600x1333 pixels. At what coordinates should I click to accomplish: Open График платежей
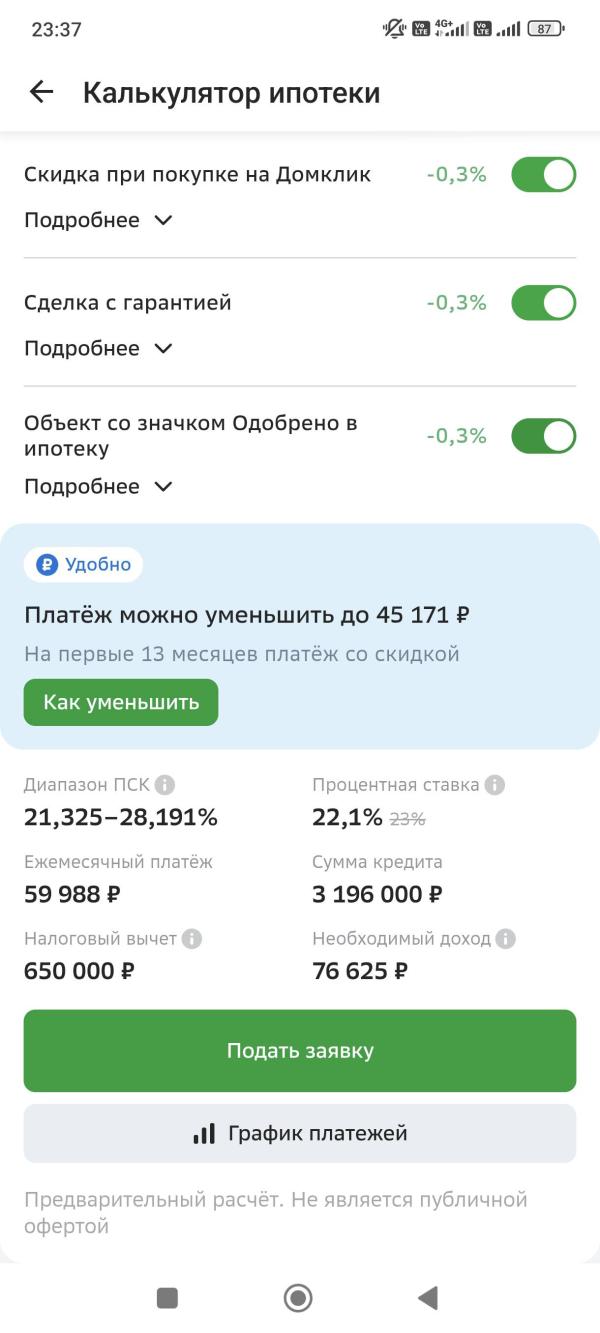pos(300,1134)
